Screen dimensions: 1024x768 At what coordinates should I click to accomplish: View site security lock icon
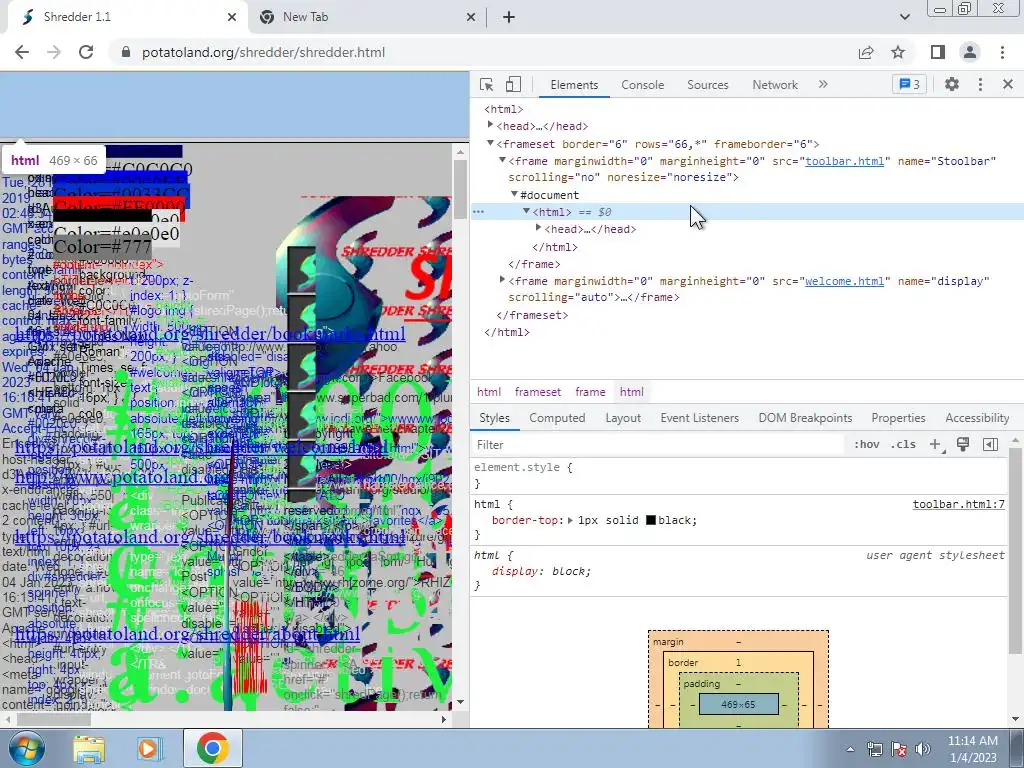126,52
